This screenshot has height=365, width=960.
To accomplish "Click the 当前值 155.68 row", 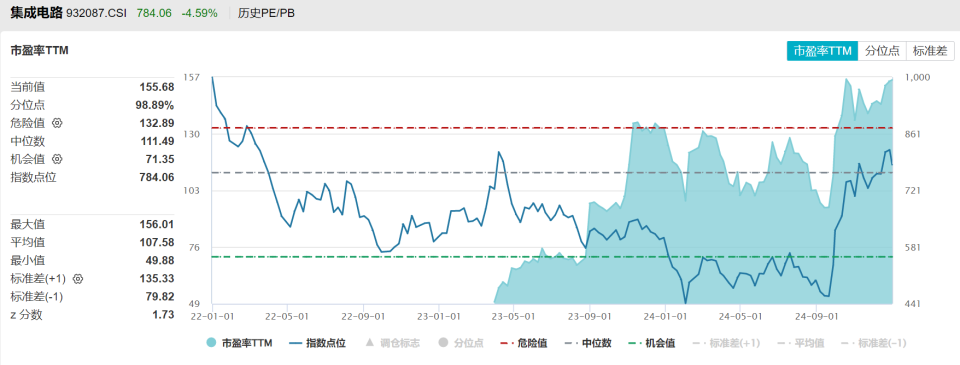I will pos(92,87).
